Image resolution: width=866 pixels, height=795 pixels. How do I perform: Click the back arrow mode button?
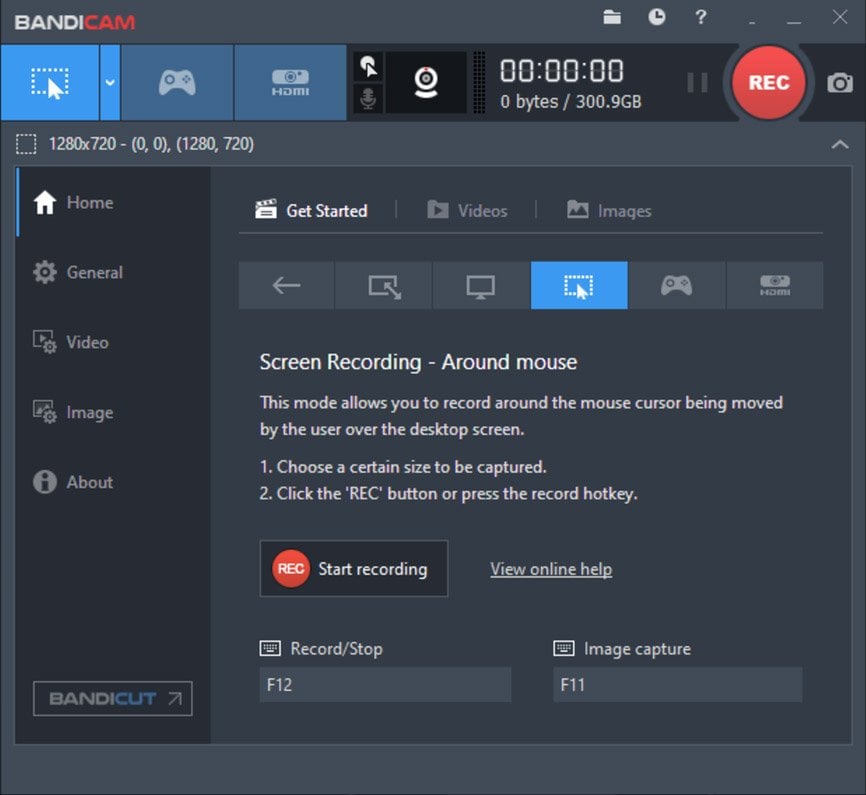286,286
